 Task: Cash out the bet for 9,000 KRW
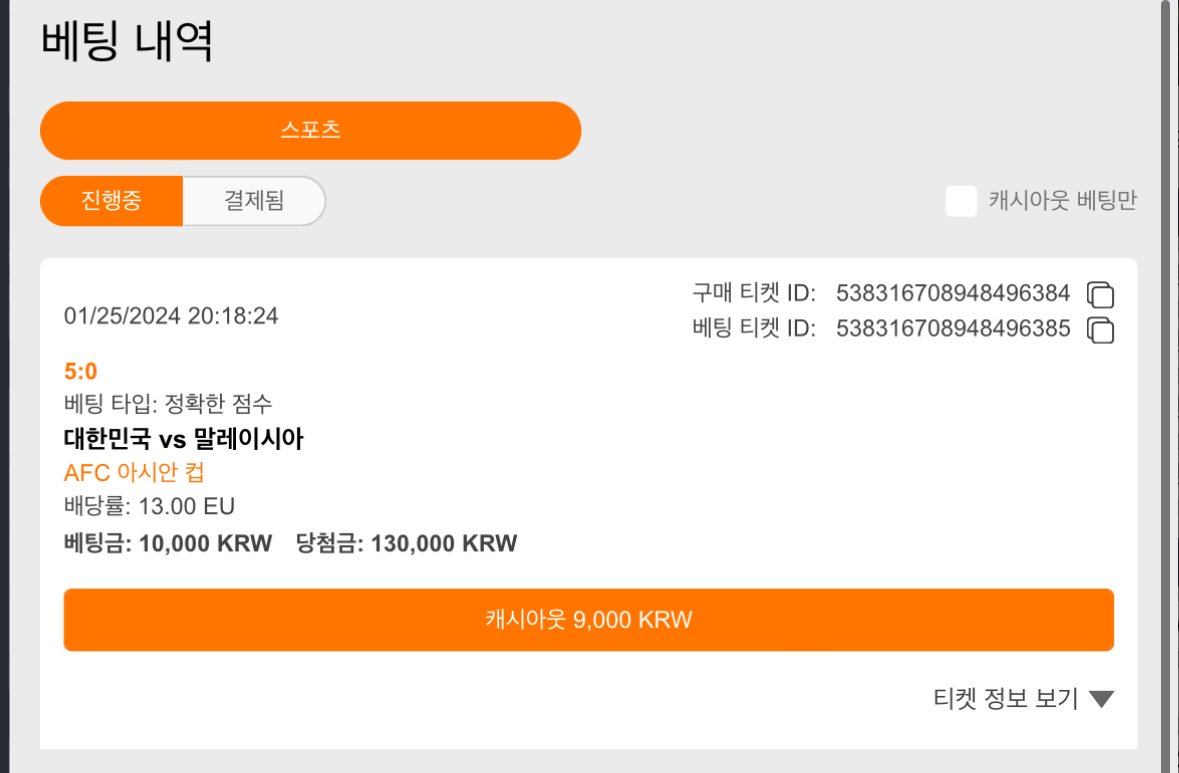pos(589,620)
